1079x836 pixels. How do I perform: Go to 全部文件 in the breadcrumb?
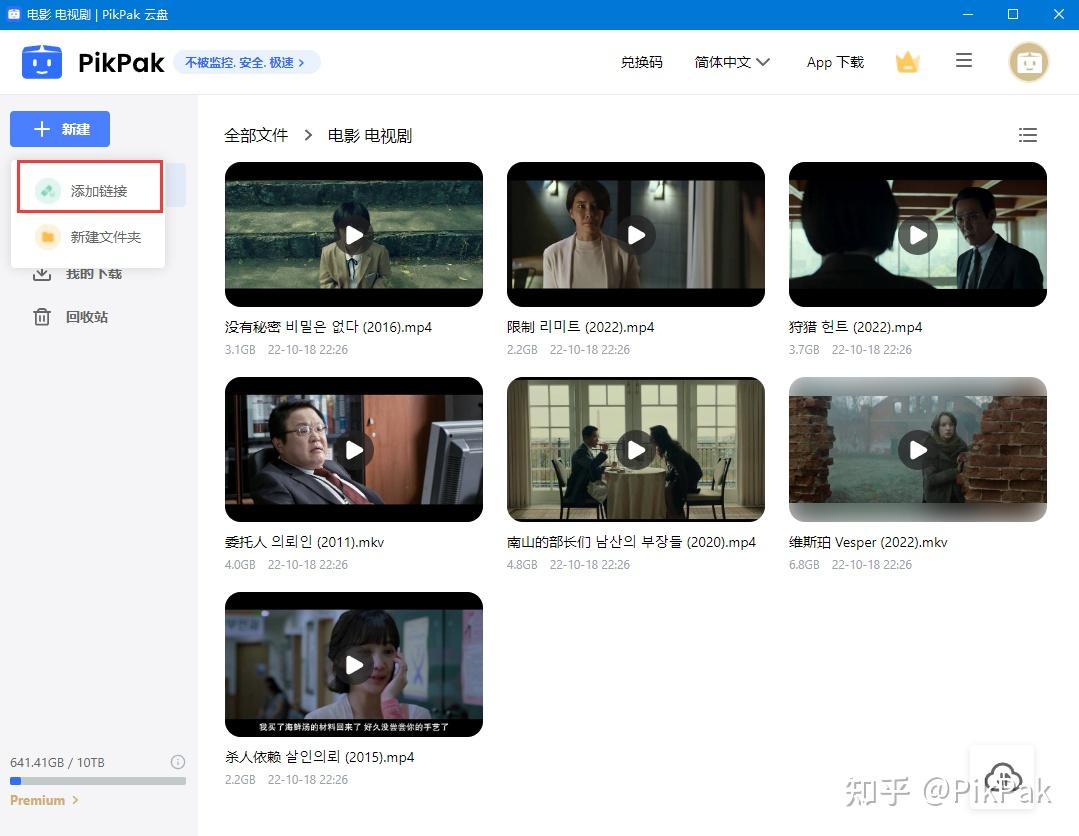pyautogui.click(x=256, y=135)
